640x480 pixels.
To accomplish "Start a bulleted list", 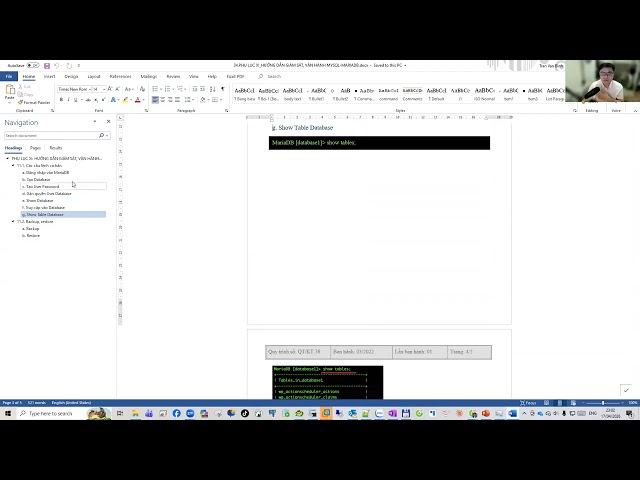I will click(155, 89).
